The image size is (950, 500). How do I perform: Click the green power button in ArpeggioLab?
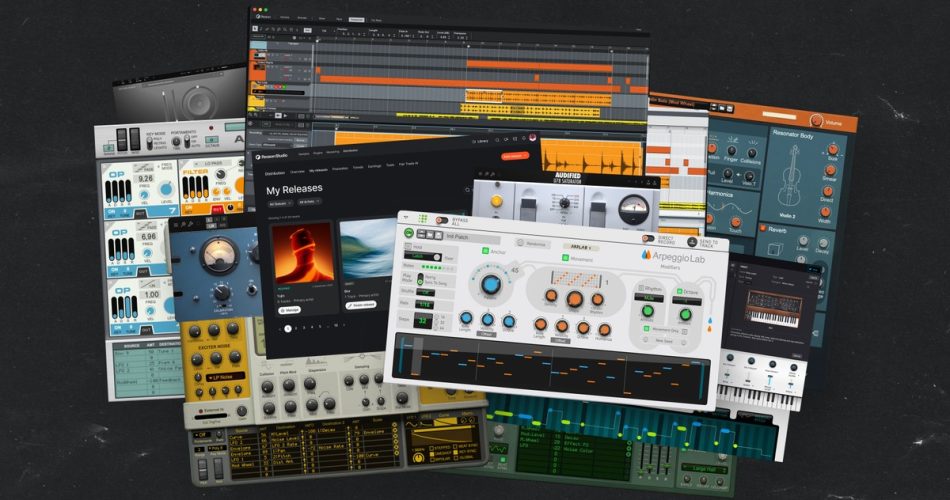(x=409, y=234)
